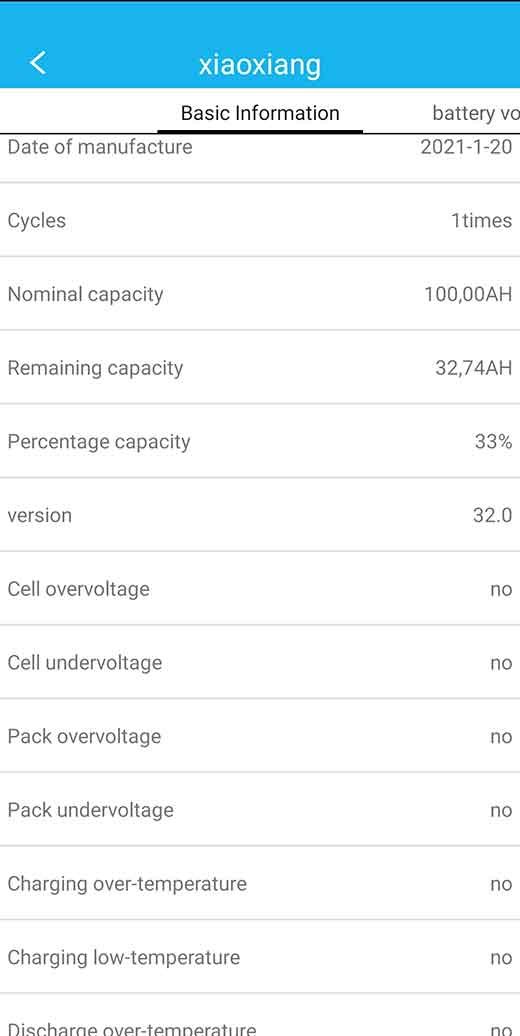Select the Cell overvoltage status row
Viewport: 520px width, 1036px height.
pyautogui.click(x=260, y=589)
